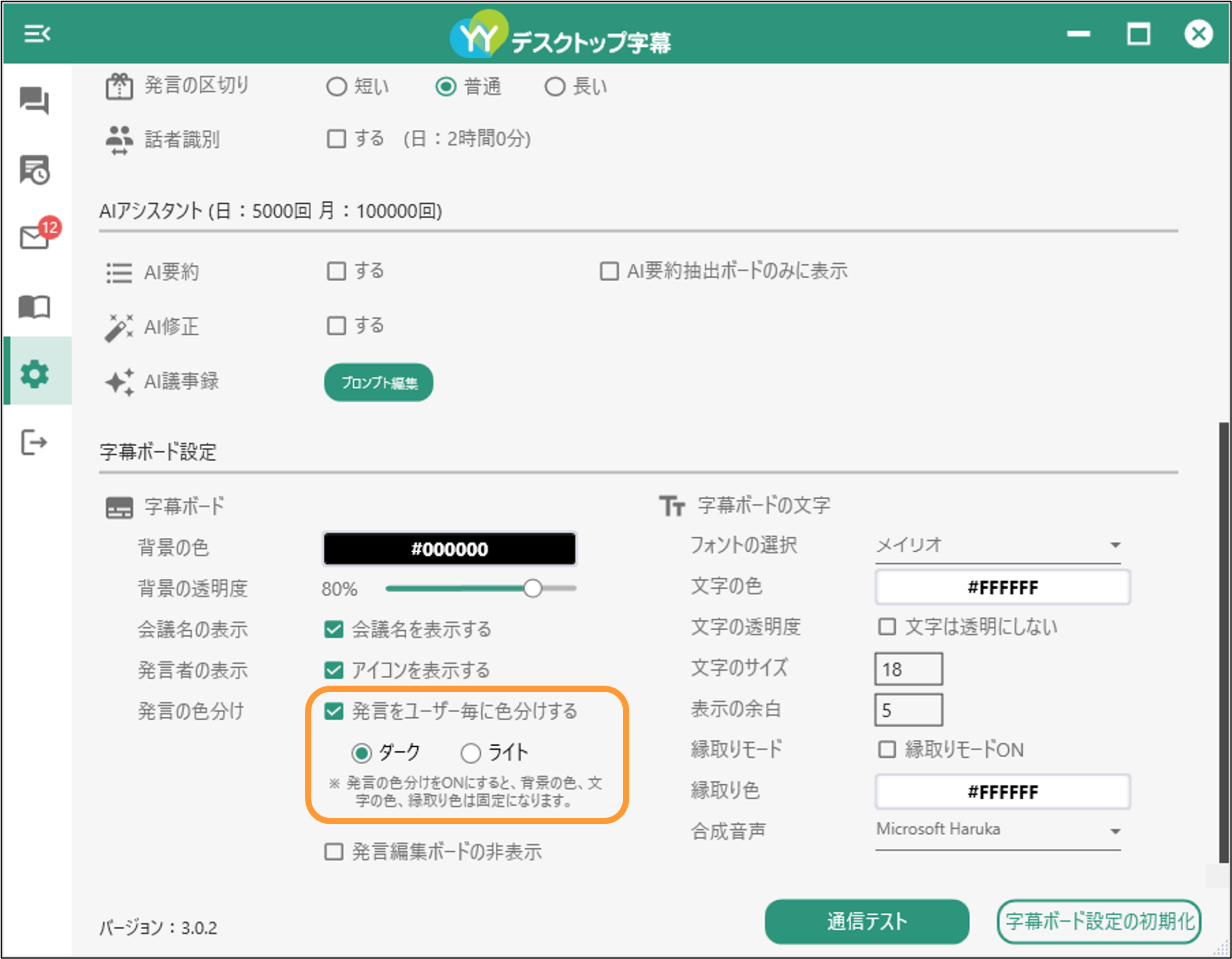
Task: Click the black 背景の色 #000000 swatch
Action: tap(449, 549)
